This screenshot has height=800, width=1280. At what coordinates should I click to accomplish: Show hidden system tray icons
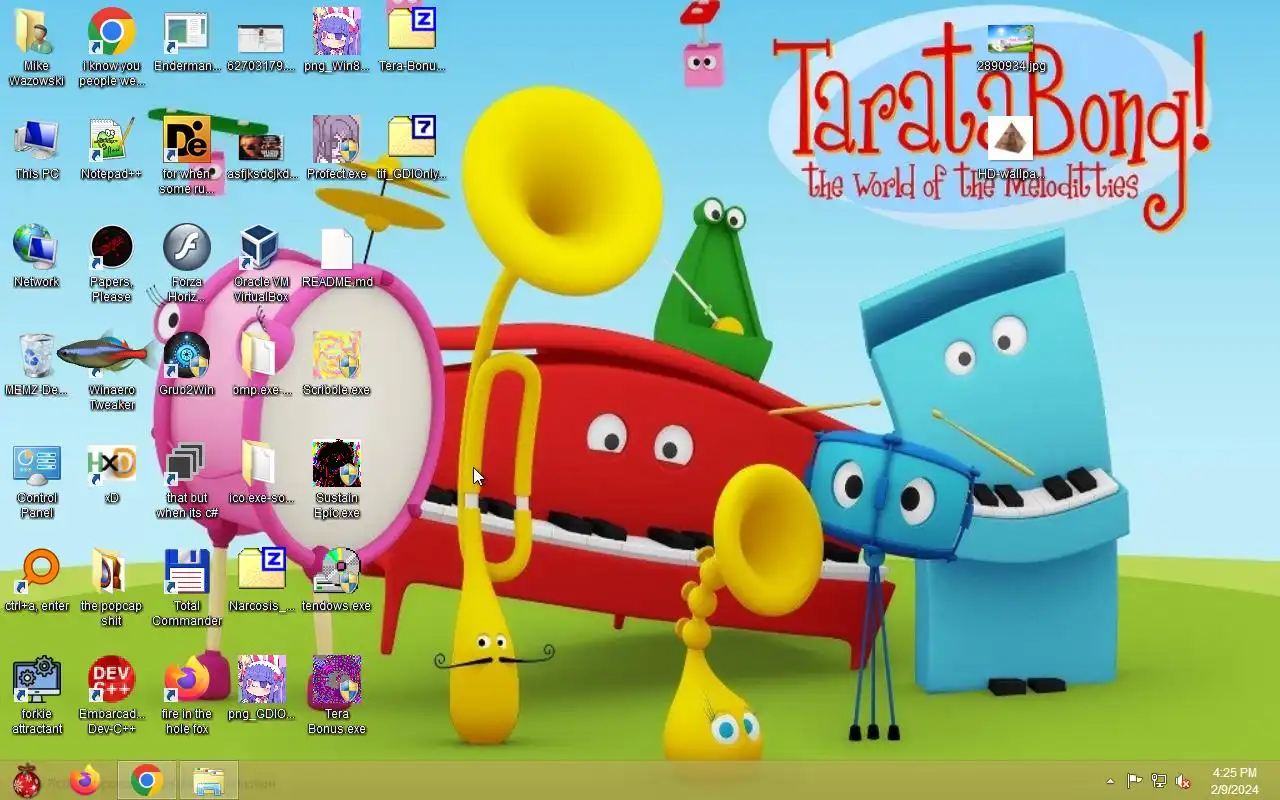coord(1110,781)
